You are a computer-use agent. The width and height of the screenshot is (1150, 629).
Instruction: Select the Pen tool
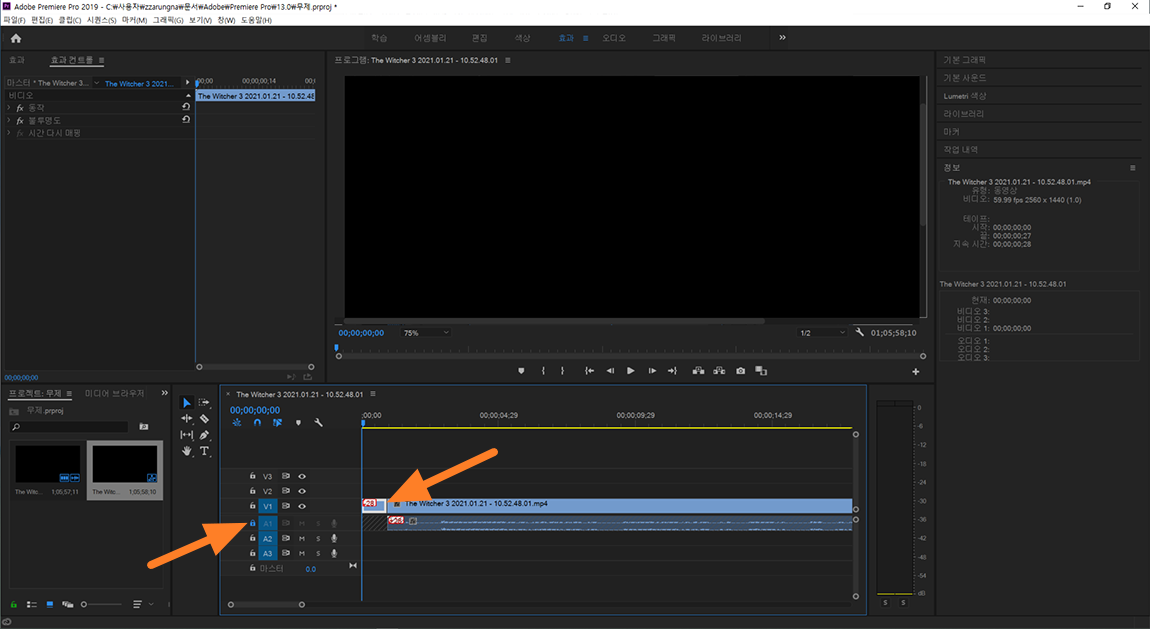click(x=204, y=435)
